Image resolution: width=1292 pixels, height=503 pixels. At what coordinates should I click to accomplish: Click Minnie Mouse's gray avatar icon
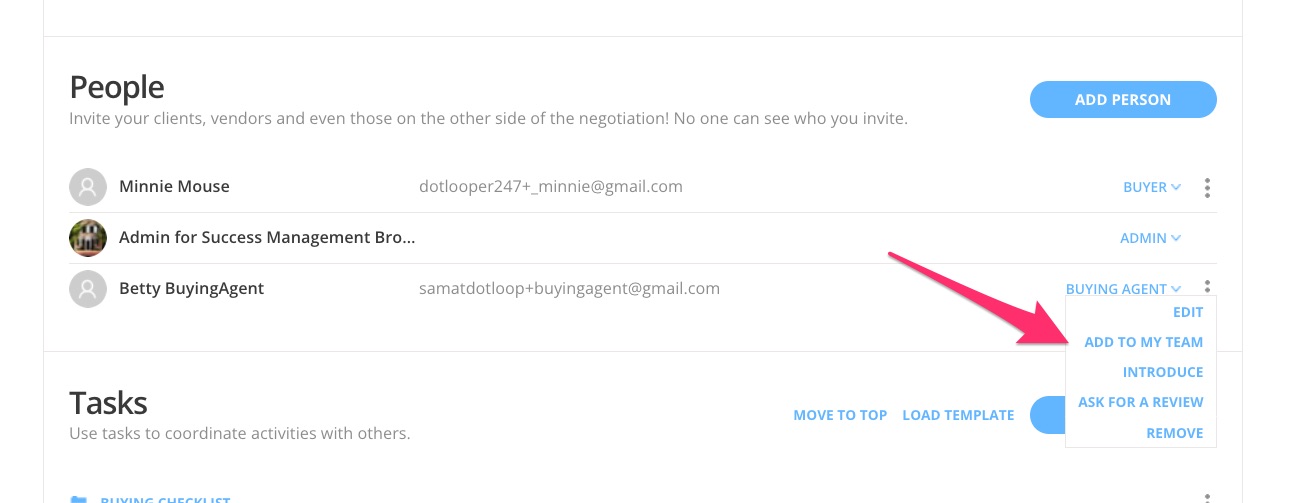tap(88, 187)
